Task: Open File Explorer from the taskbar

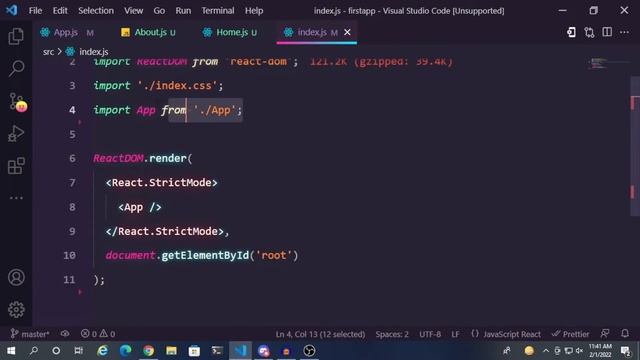Action: click(x=171, y=351)
